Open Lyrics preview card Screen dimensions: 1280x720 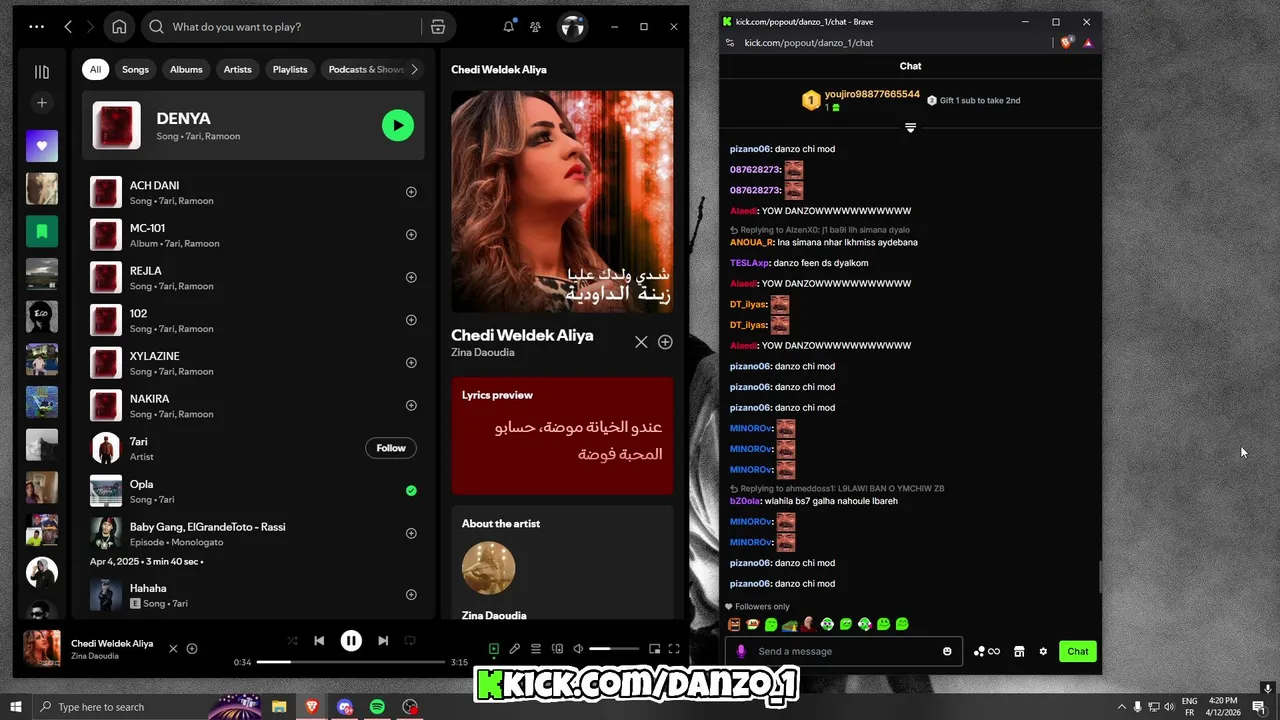pyautogui.click(x=562, y=436)
